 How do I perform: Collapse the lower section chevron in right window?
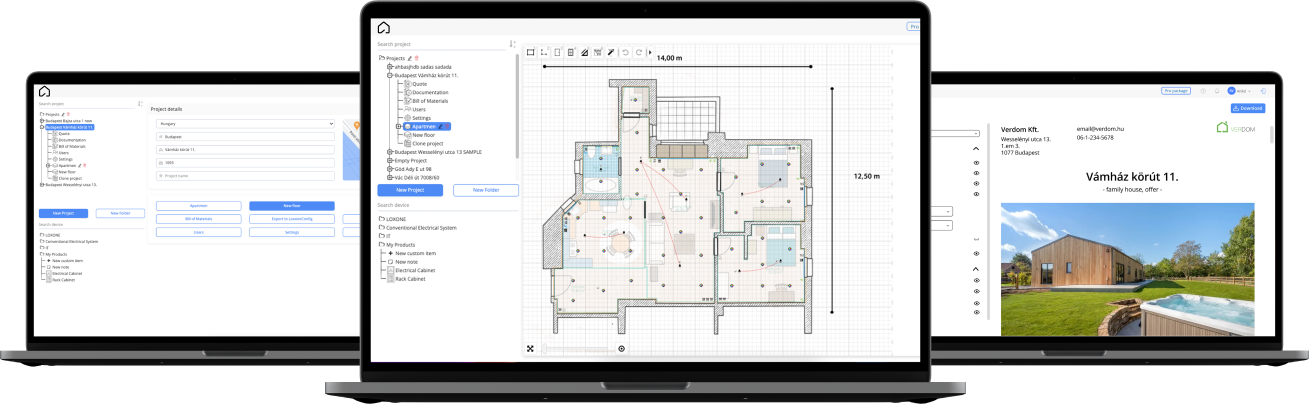(976, 267)
